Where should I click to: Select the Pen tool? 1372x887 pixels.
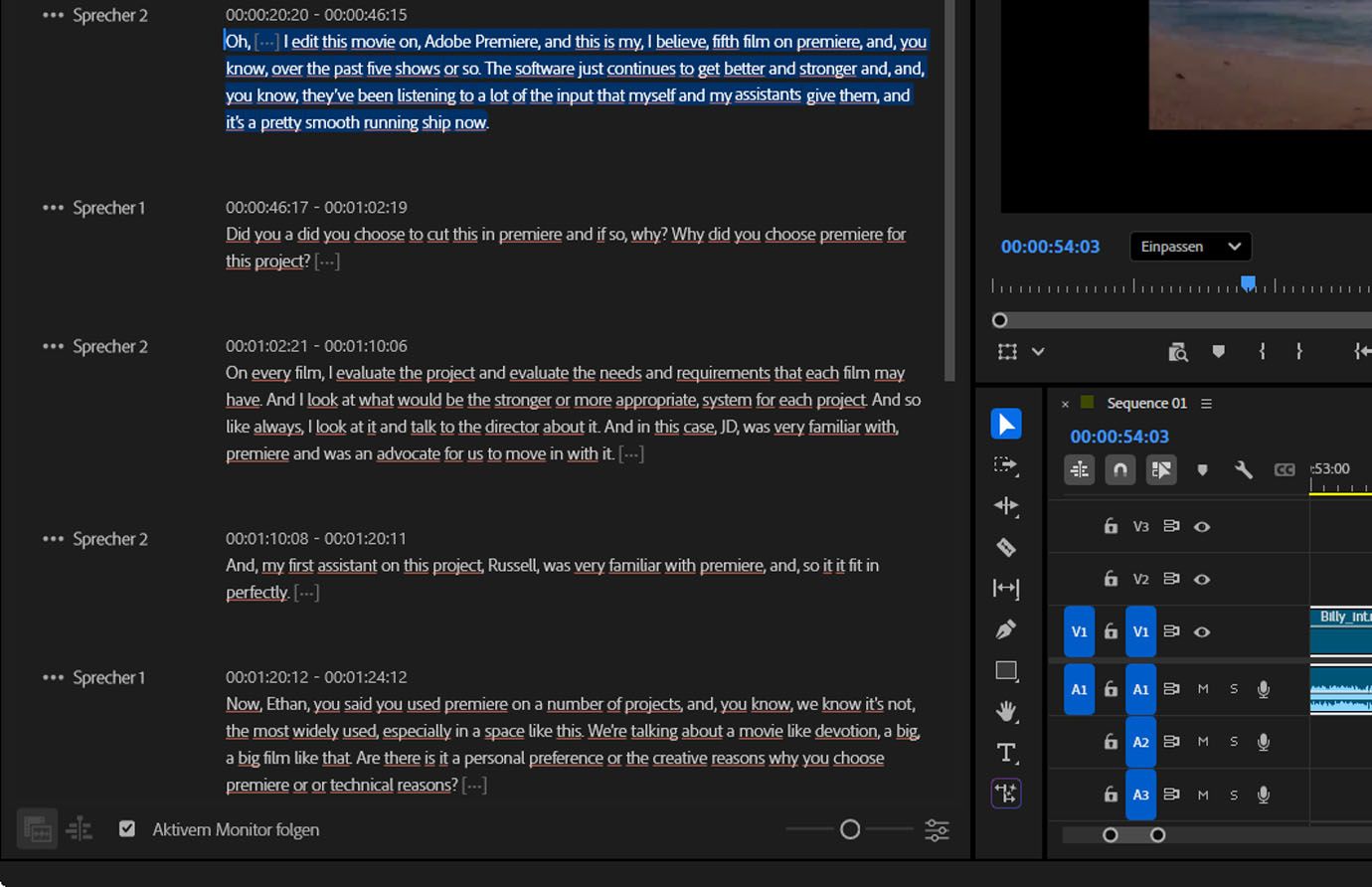point(1006,629)
